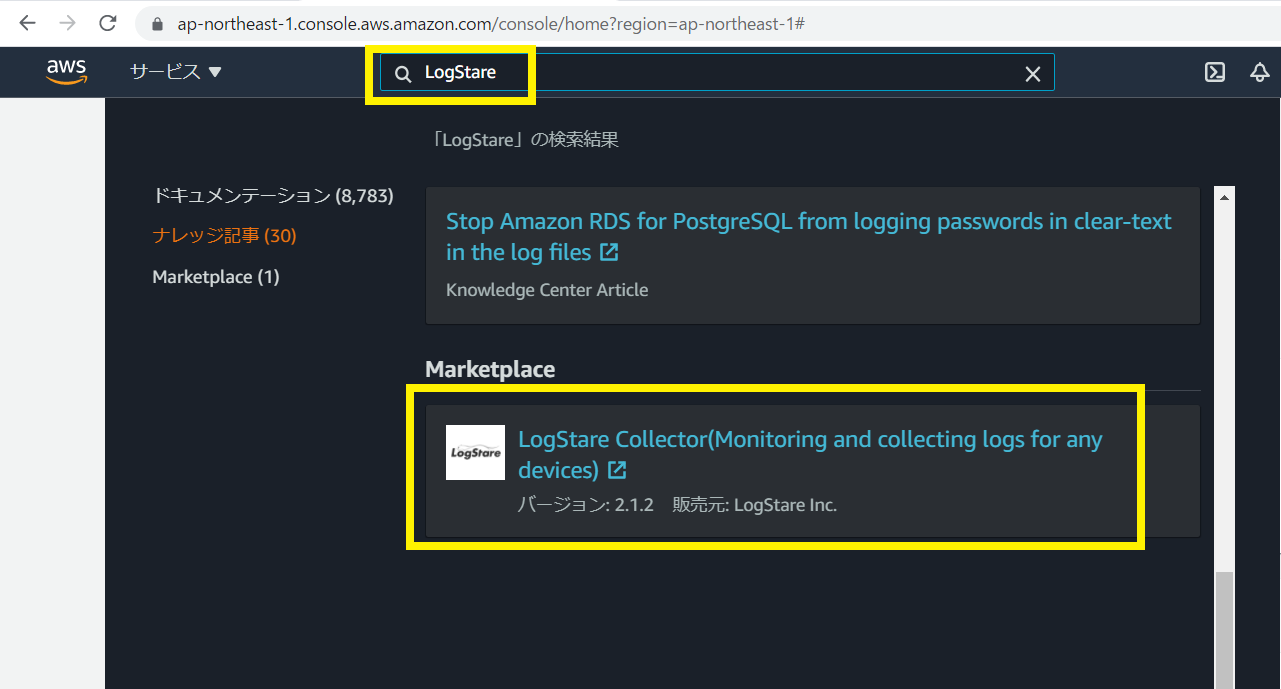
Task: Click the browser address bar URL
Action: [491, 23]
